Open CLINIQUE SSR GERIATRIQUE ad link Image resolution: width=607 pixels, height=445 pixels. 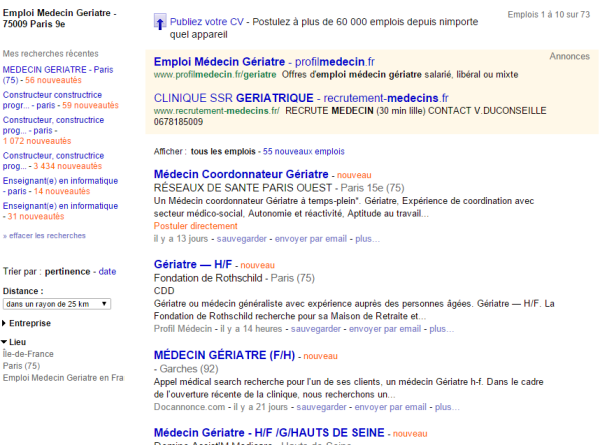(233, 97)
